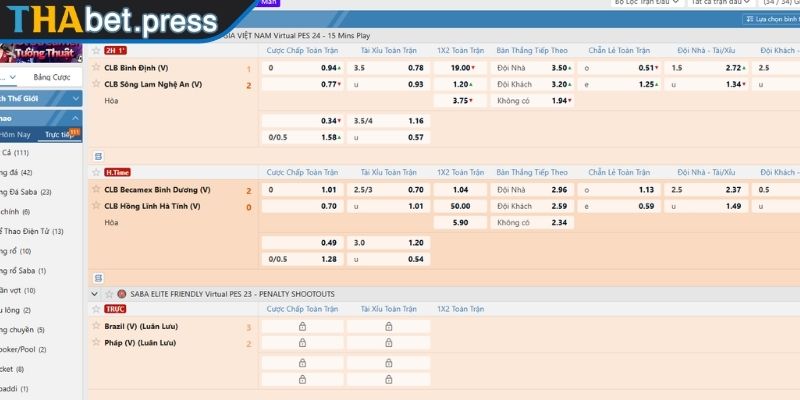Toggle the star beside the H.Time badge
This screenshot has width=800, height=400.
coord(96,172)
